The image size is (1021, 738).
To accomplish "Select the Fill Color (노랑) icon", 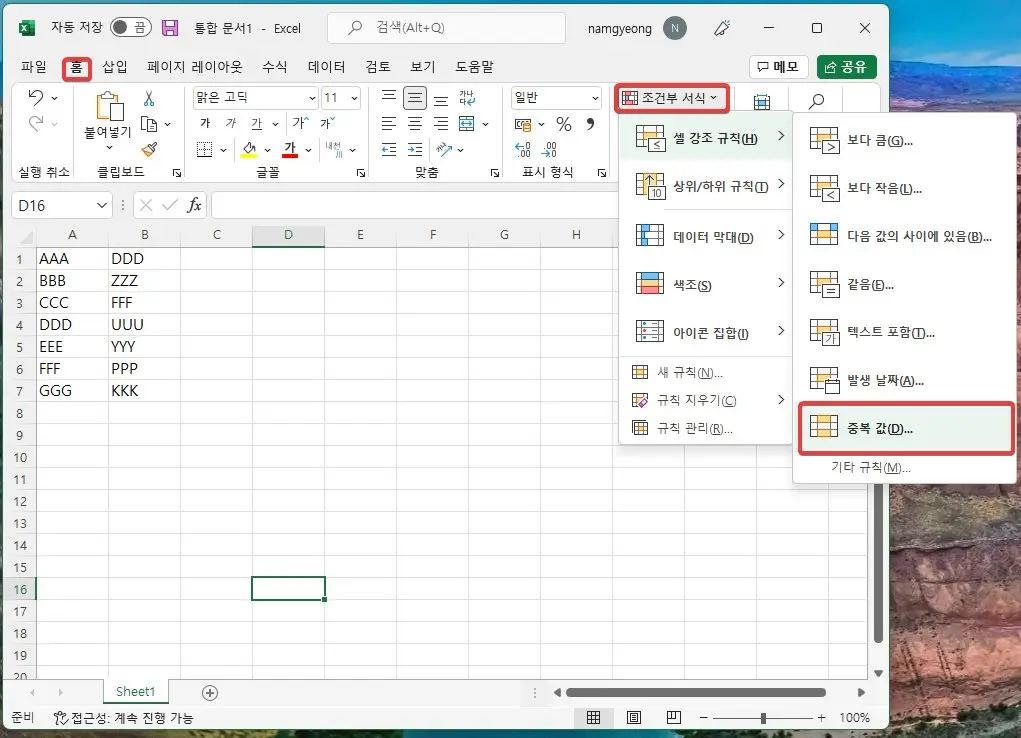I will [250, 150].
